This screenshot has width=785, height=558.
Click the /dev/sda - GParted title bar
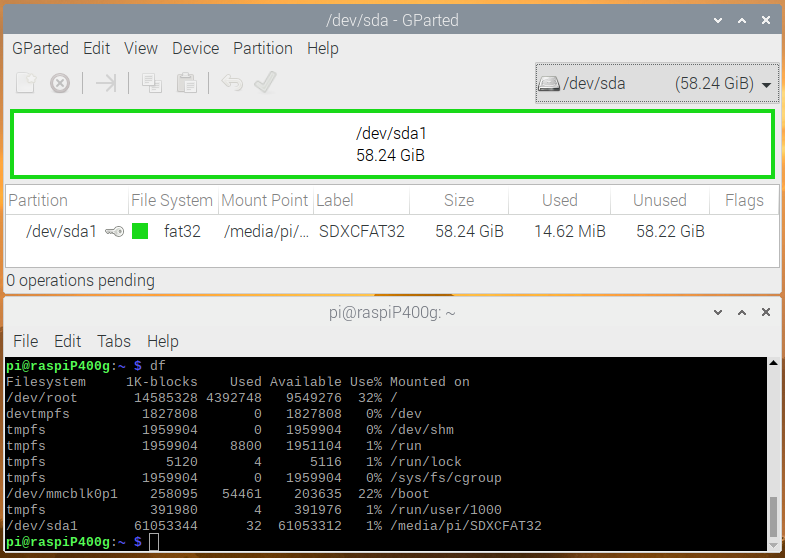coord(392,21)
